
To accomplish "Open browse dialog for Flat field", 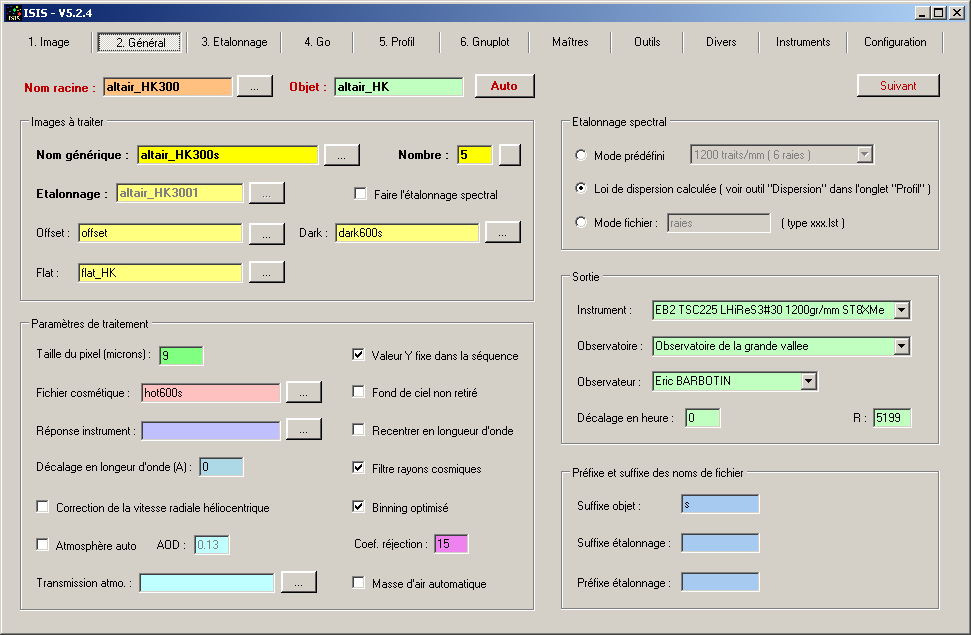I will 267,272.
